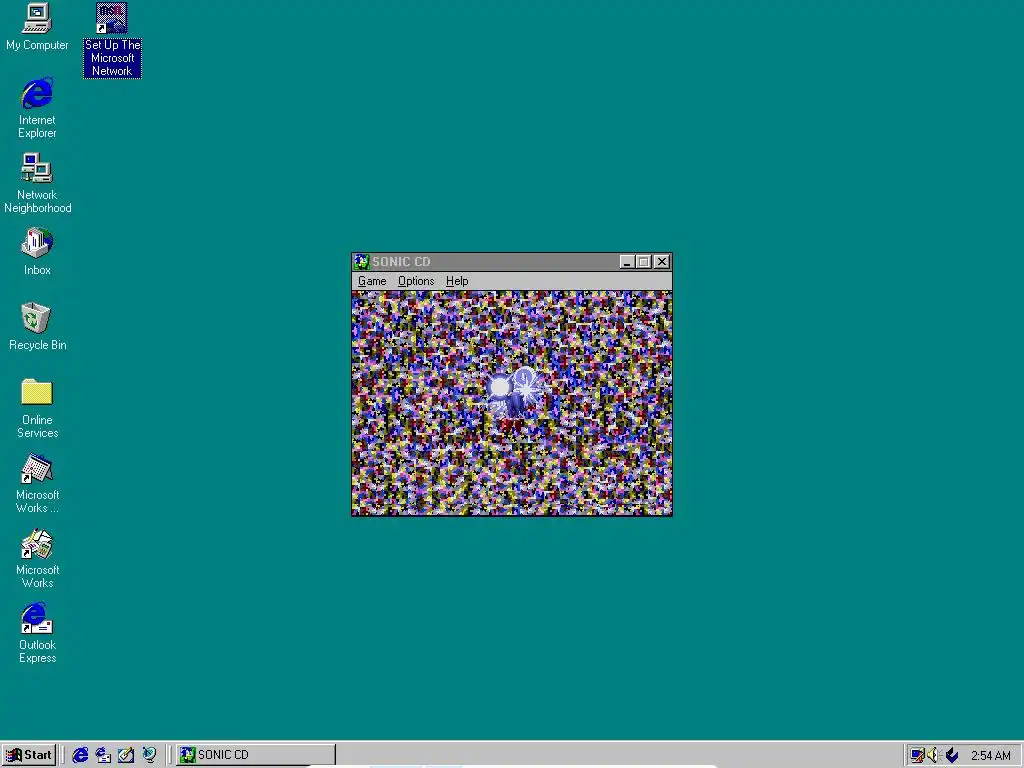Viewport: 1024px width, 768px height.
Task: Minimize the SONIC CD window
Action: [x=627, y=262]
